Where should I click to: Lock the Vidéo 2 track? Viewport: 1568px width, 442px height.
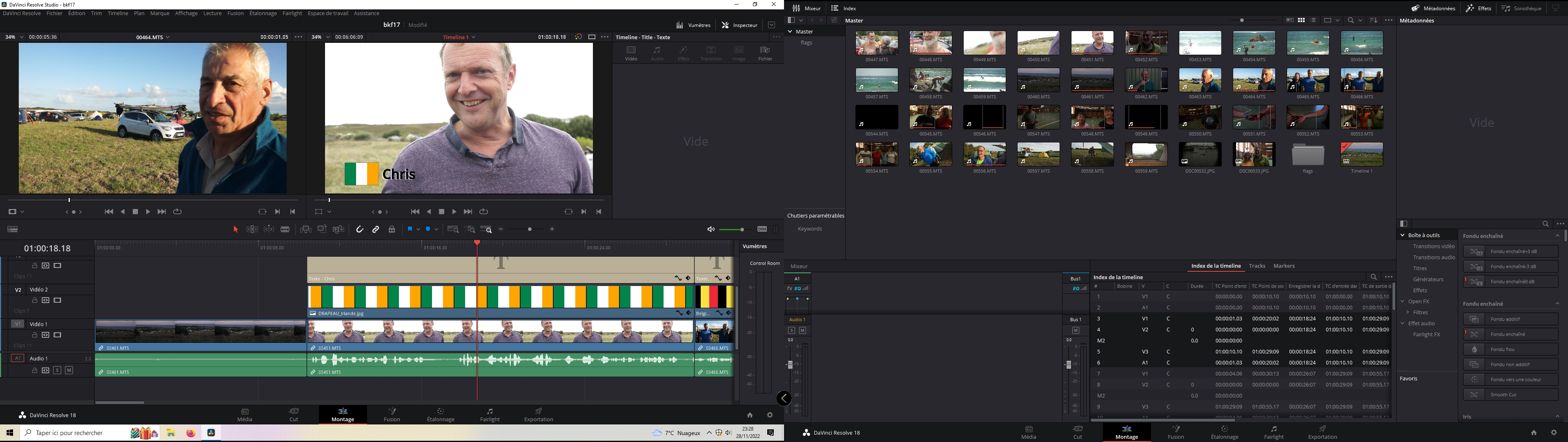coord(35,300)
